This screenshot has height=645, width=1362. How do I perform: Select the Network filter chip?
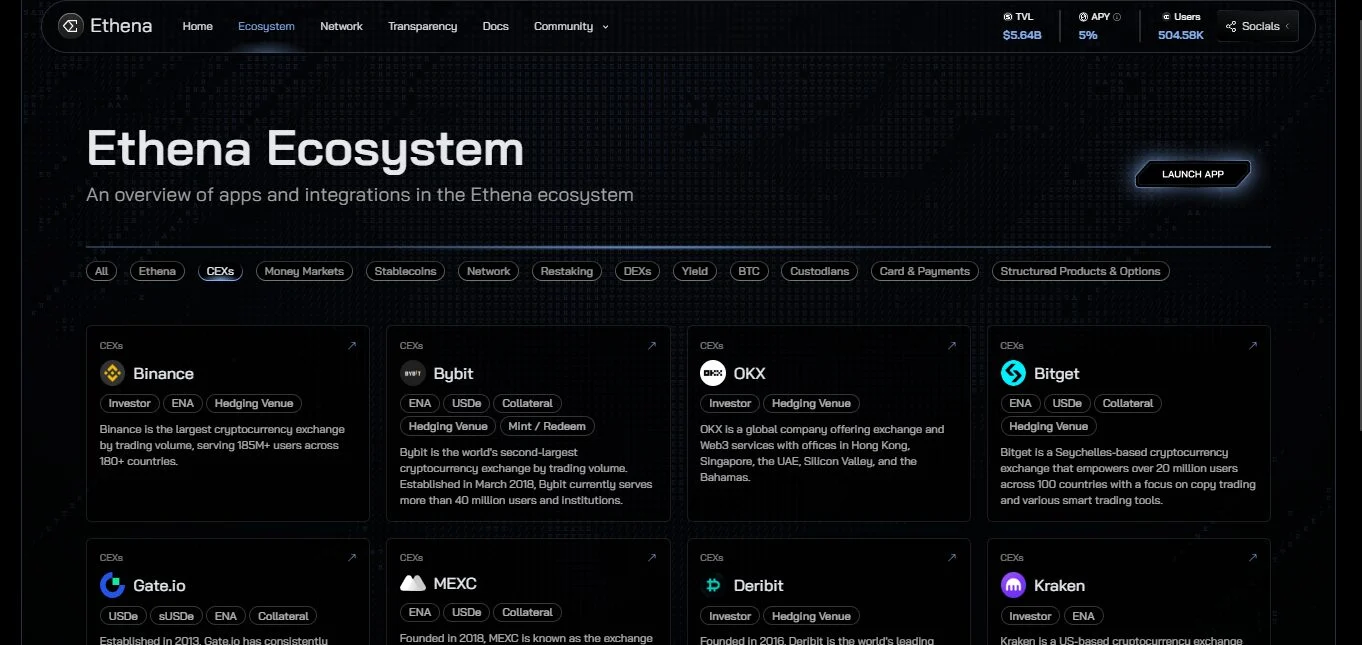coord(489,271)
